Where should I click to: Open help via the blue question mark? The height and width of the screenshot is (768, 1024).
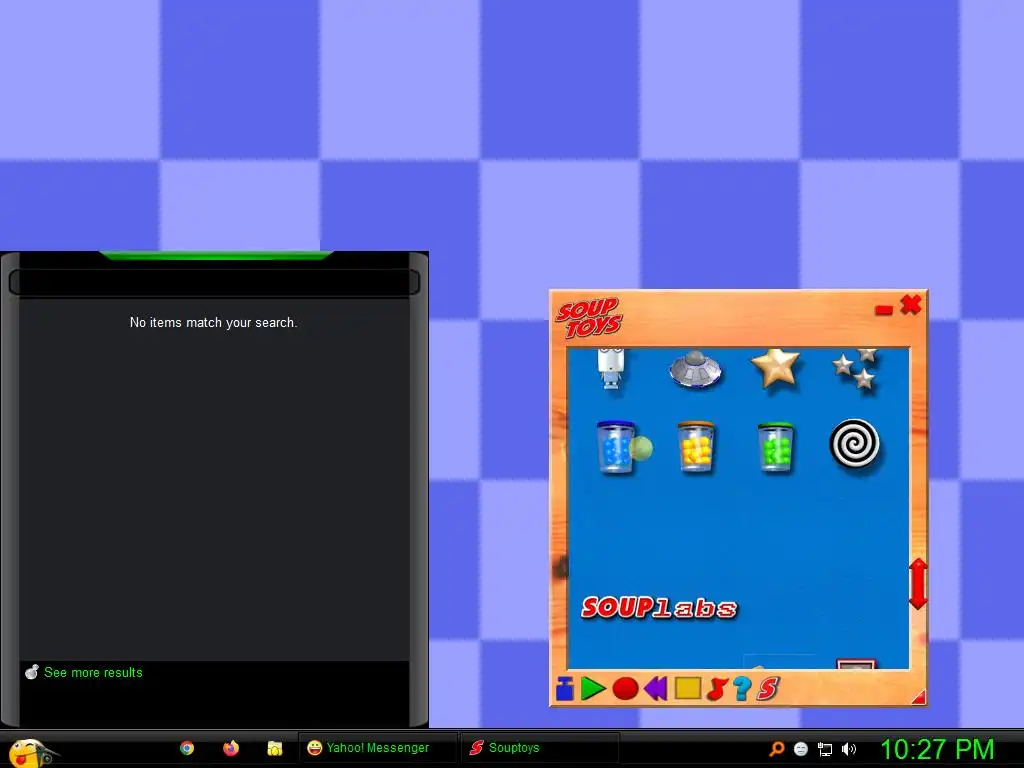pos(743,689)
